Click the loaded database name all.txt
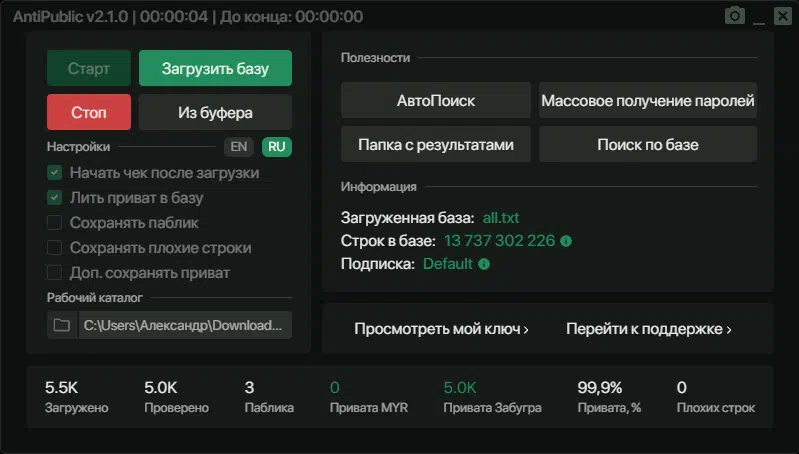This screenshot has height=454, width=799. coord(501,218)
